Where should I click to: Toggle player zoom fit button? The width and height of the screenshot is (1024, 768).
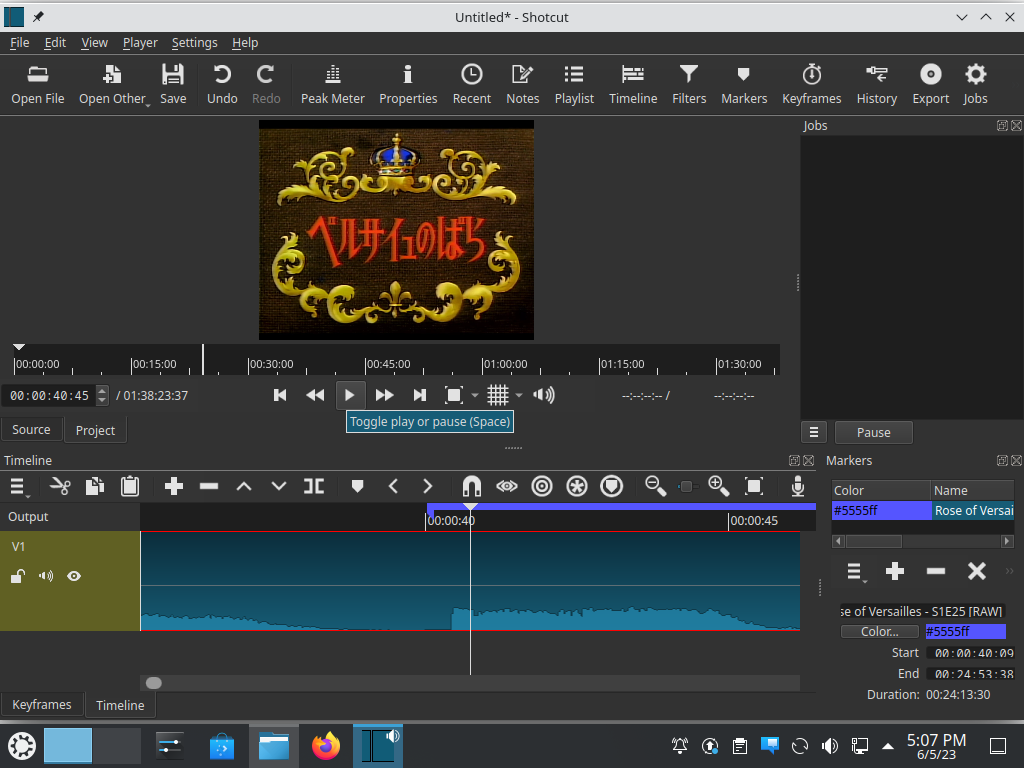[453, 395]
